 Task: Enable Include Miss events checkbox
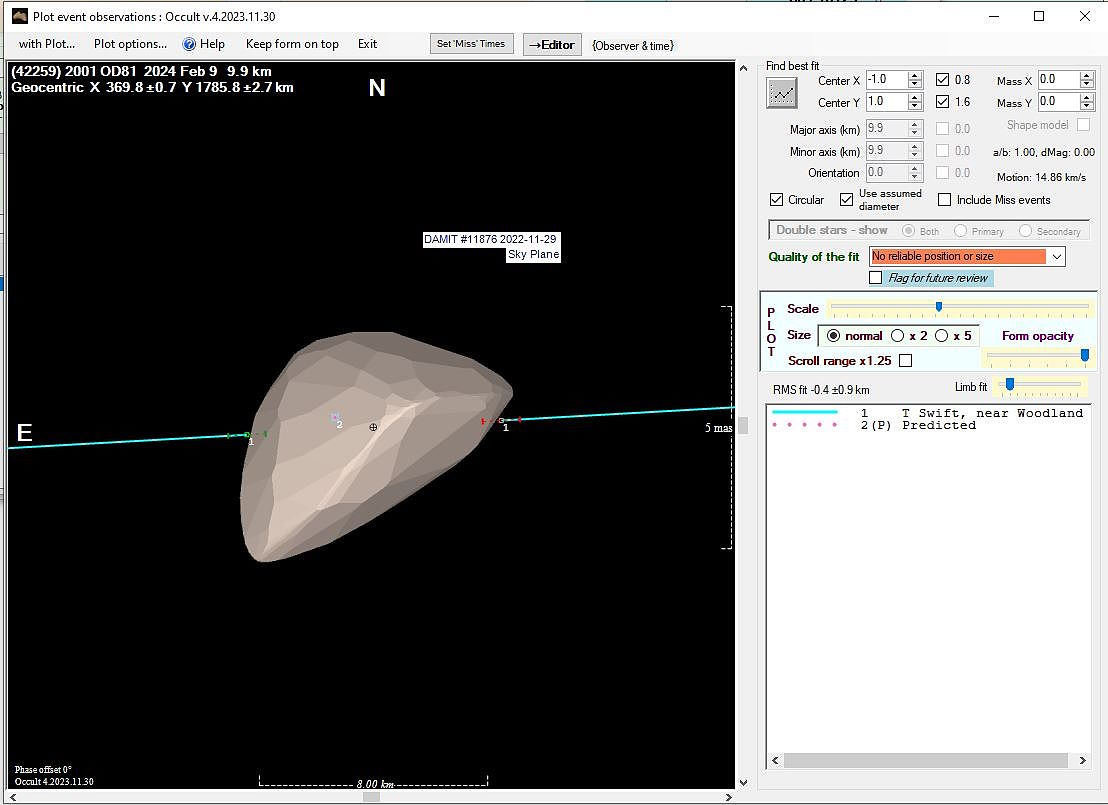(945, 200)
